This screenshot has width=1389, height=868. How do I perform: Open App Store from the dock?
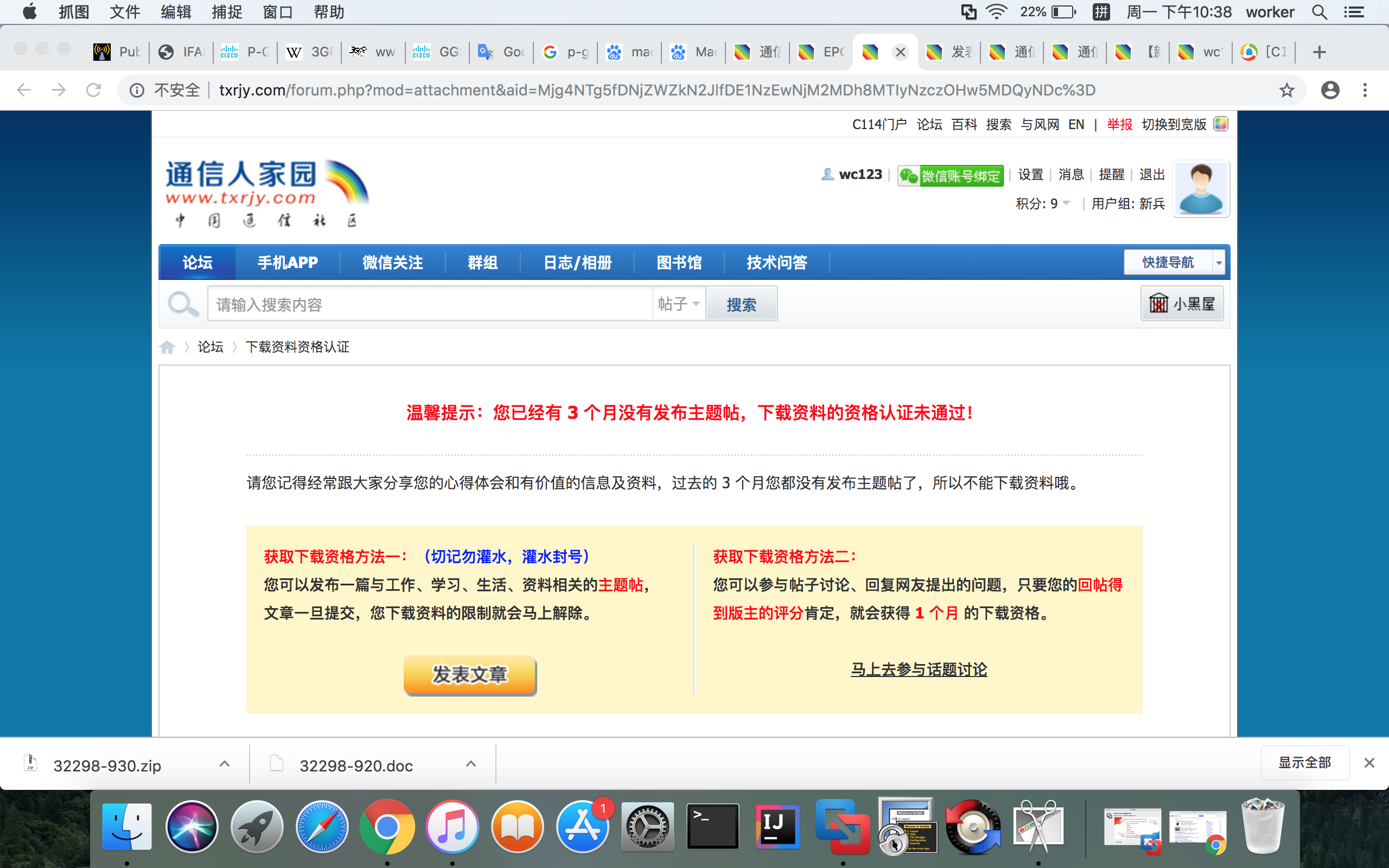(x=582, y=827)
